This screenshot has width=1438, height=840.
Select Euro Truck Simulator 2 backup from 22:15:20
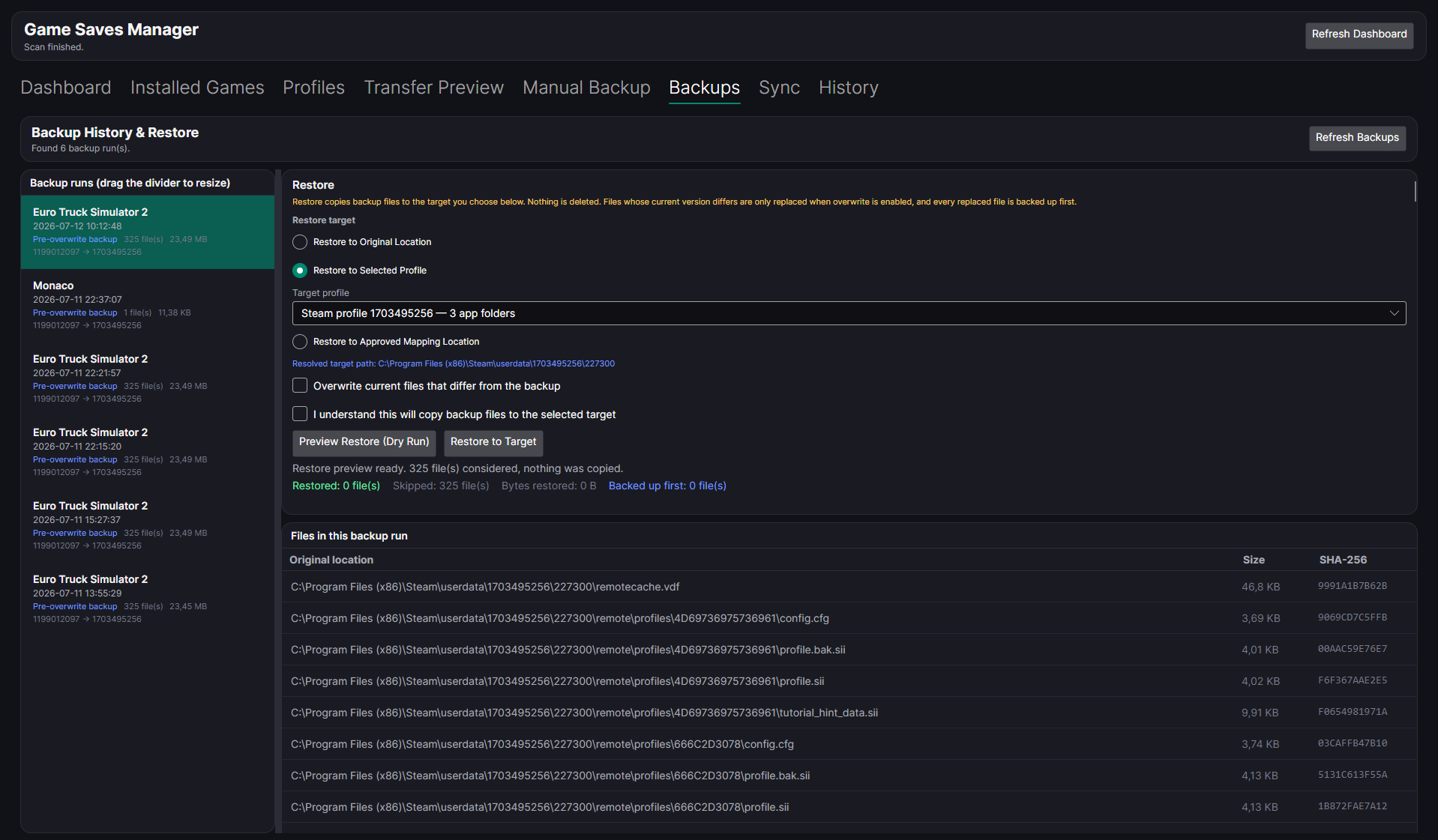coord(148,453)
